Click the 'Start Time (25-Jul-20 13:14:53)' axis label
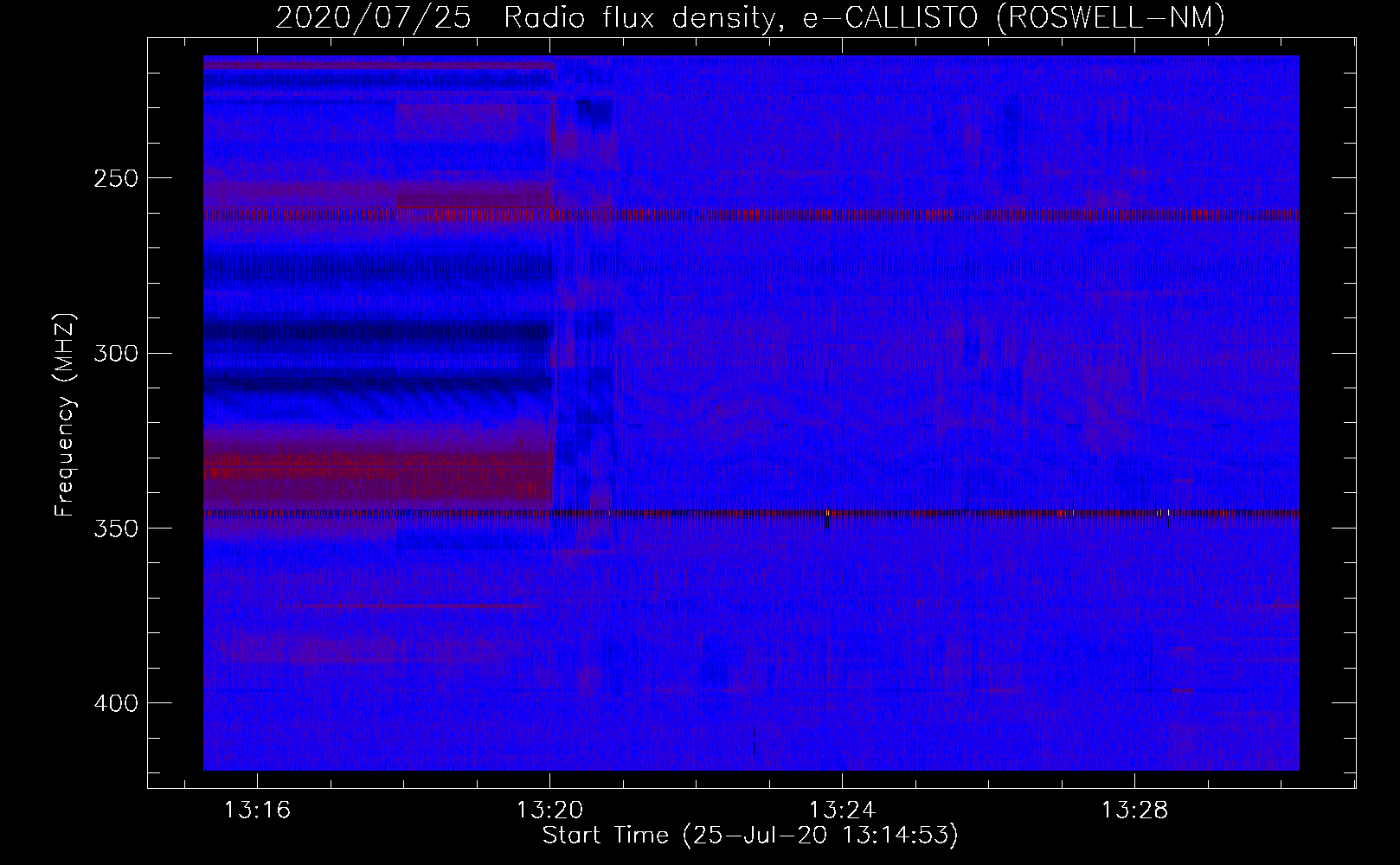1400x865 pixels. [x=750, y=836]
